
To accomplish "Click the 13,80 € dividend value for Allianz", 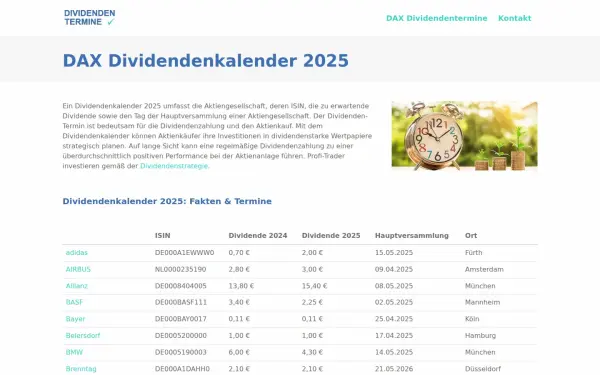I will click(x=241, y=286).
